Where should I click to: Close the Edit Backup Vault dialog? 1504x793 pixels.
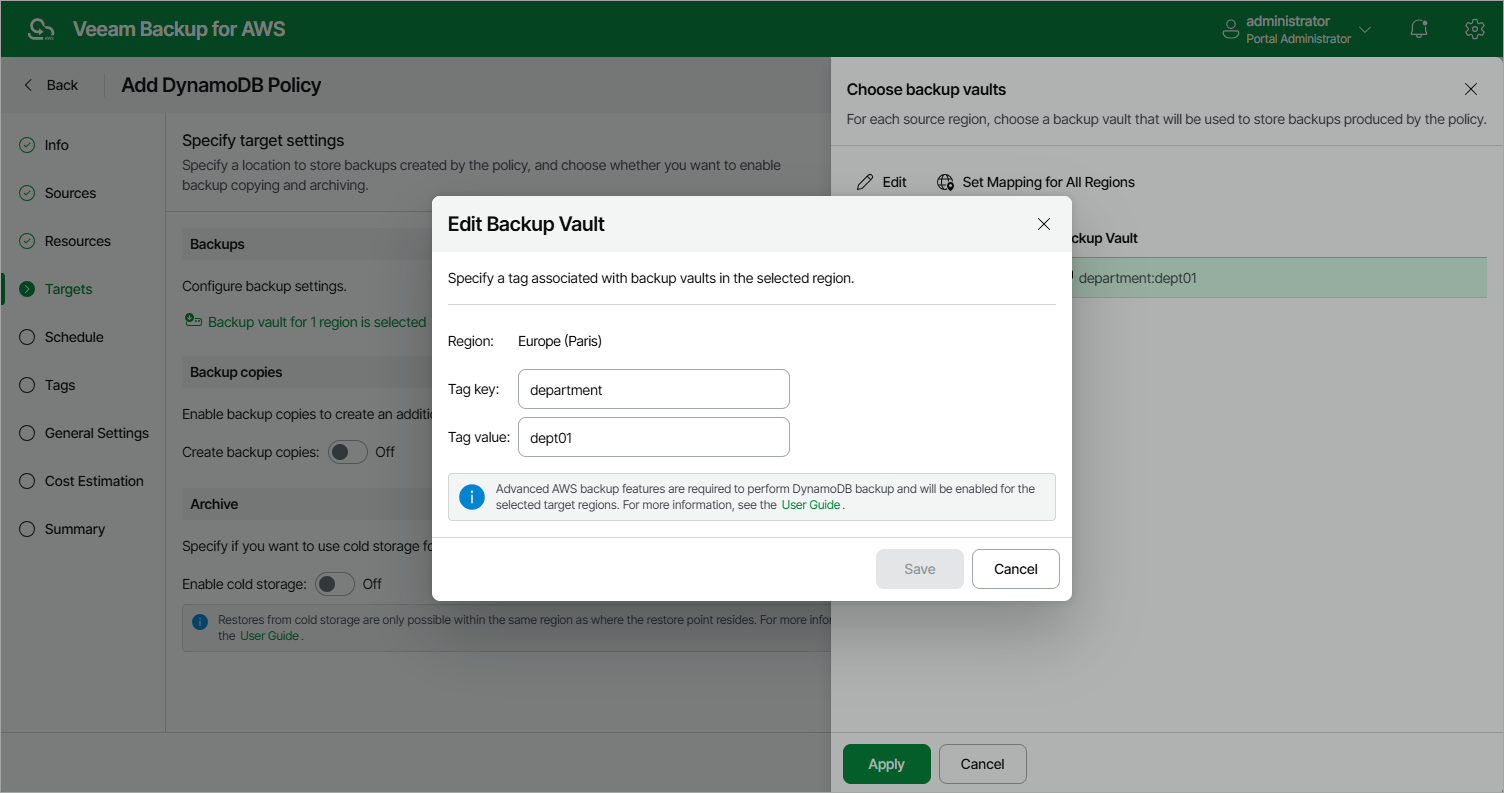tap(1044, 224)
